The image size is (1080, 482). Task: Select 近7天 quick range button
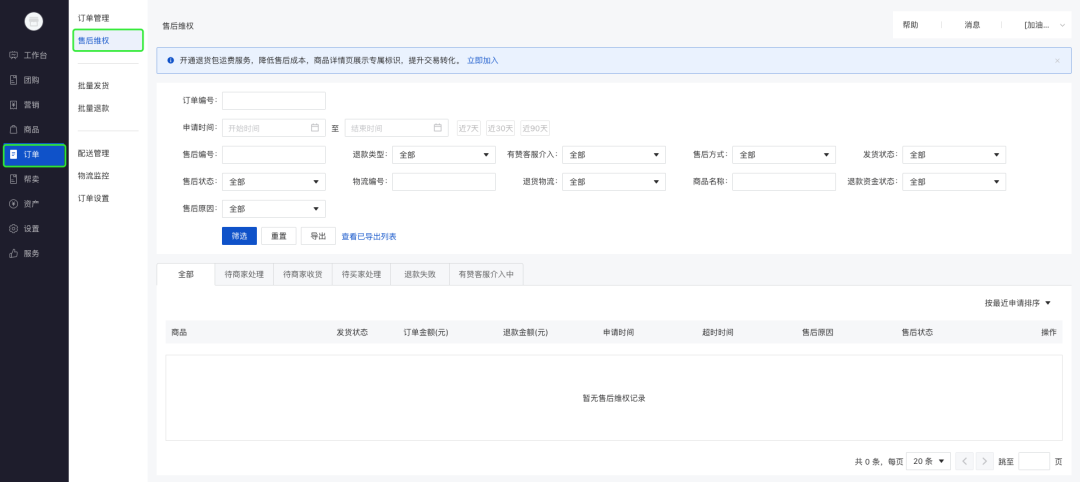[x=469, y=128]
